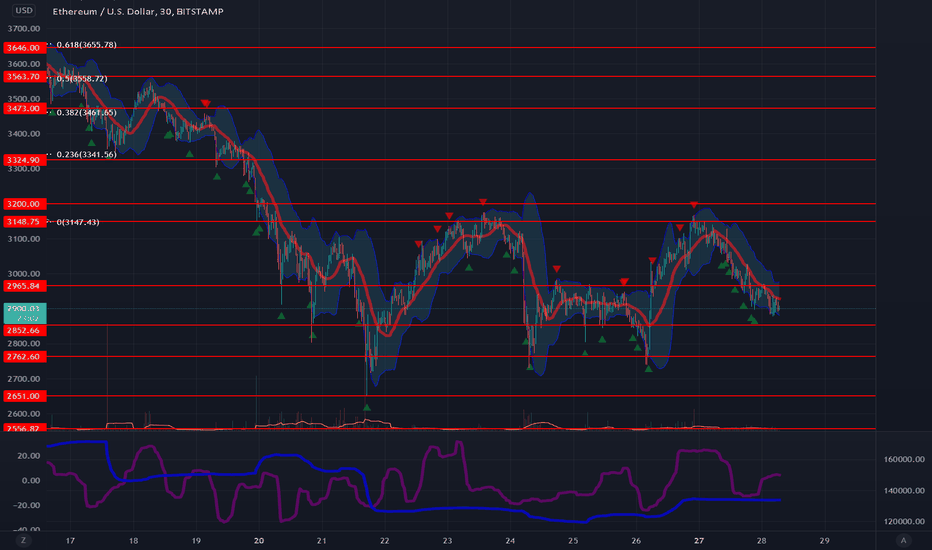Click the 3324.90 horizontal line label
This screenshot has width=932, height=550.
(x=24, y=160)
